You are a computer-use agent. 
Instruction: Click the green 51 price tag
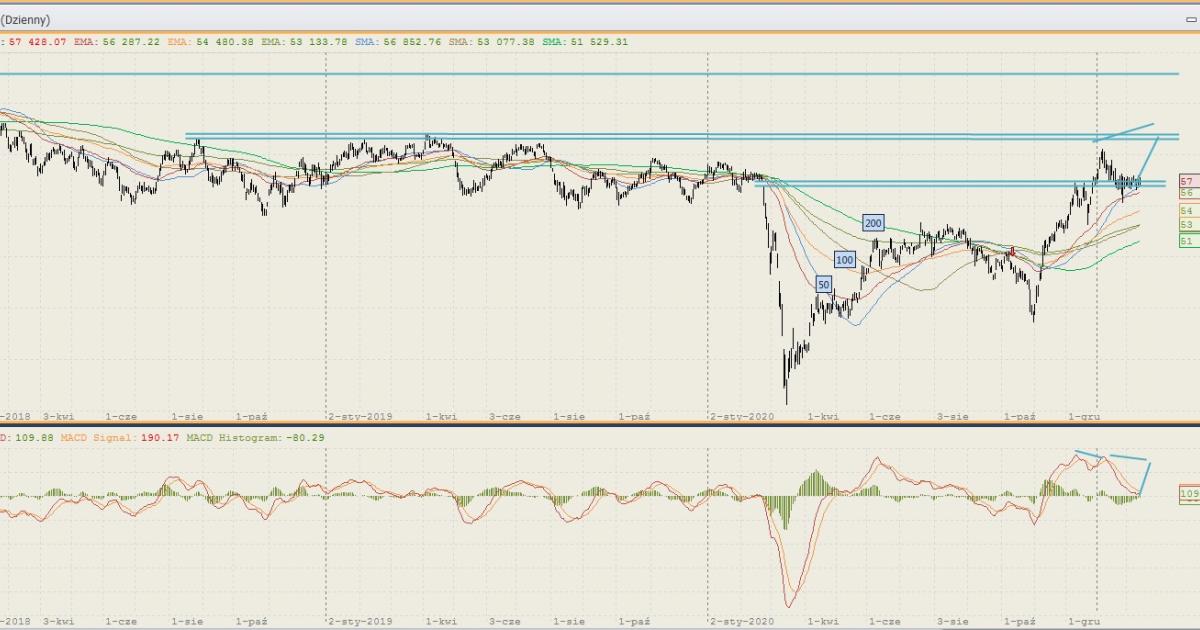[x=1187, y=241]
